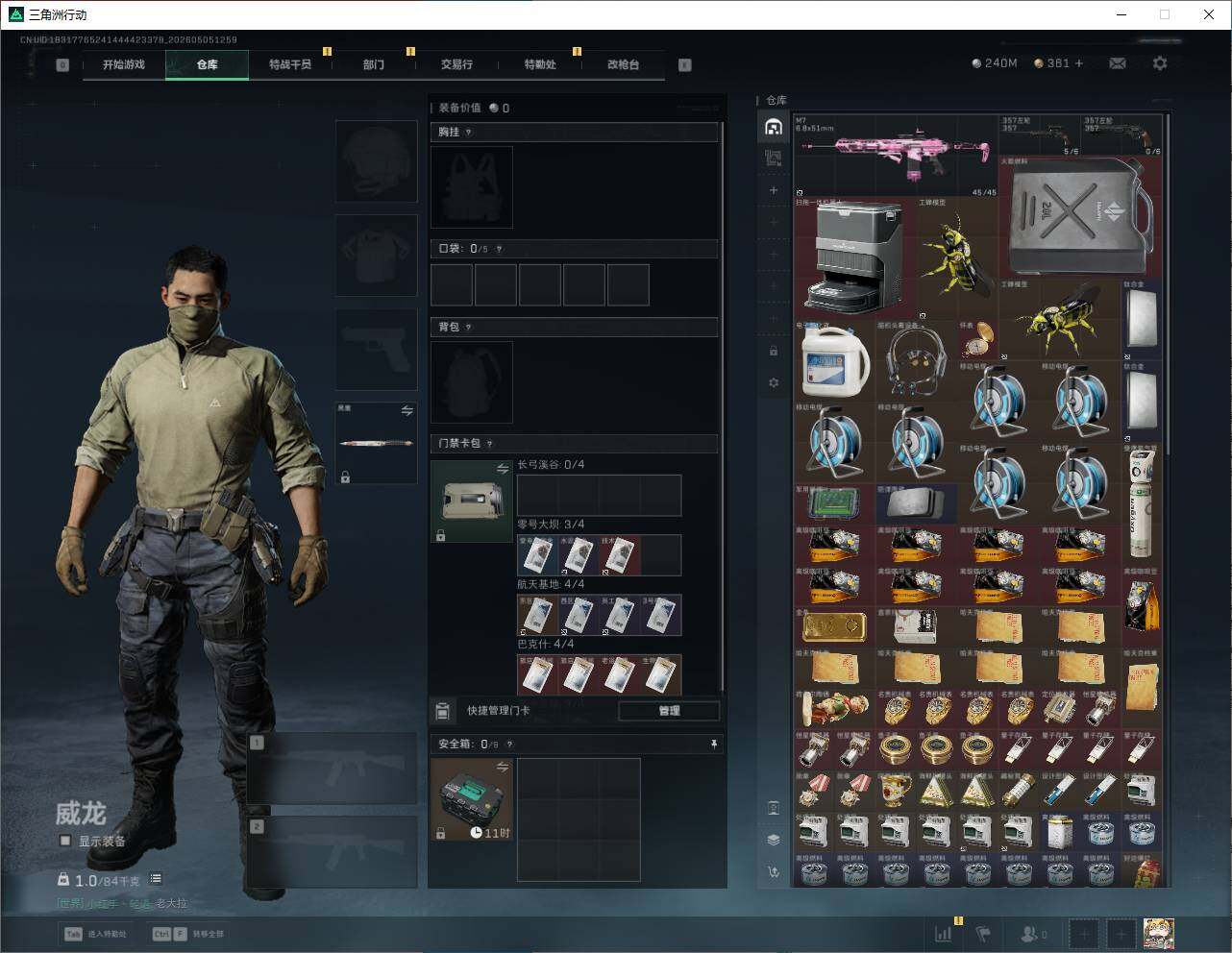Click the left tab navigation arrow
The image size is (1232, 953).
pos(62,65)
